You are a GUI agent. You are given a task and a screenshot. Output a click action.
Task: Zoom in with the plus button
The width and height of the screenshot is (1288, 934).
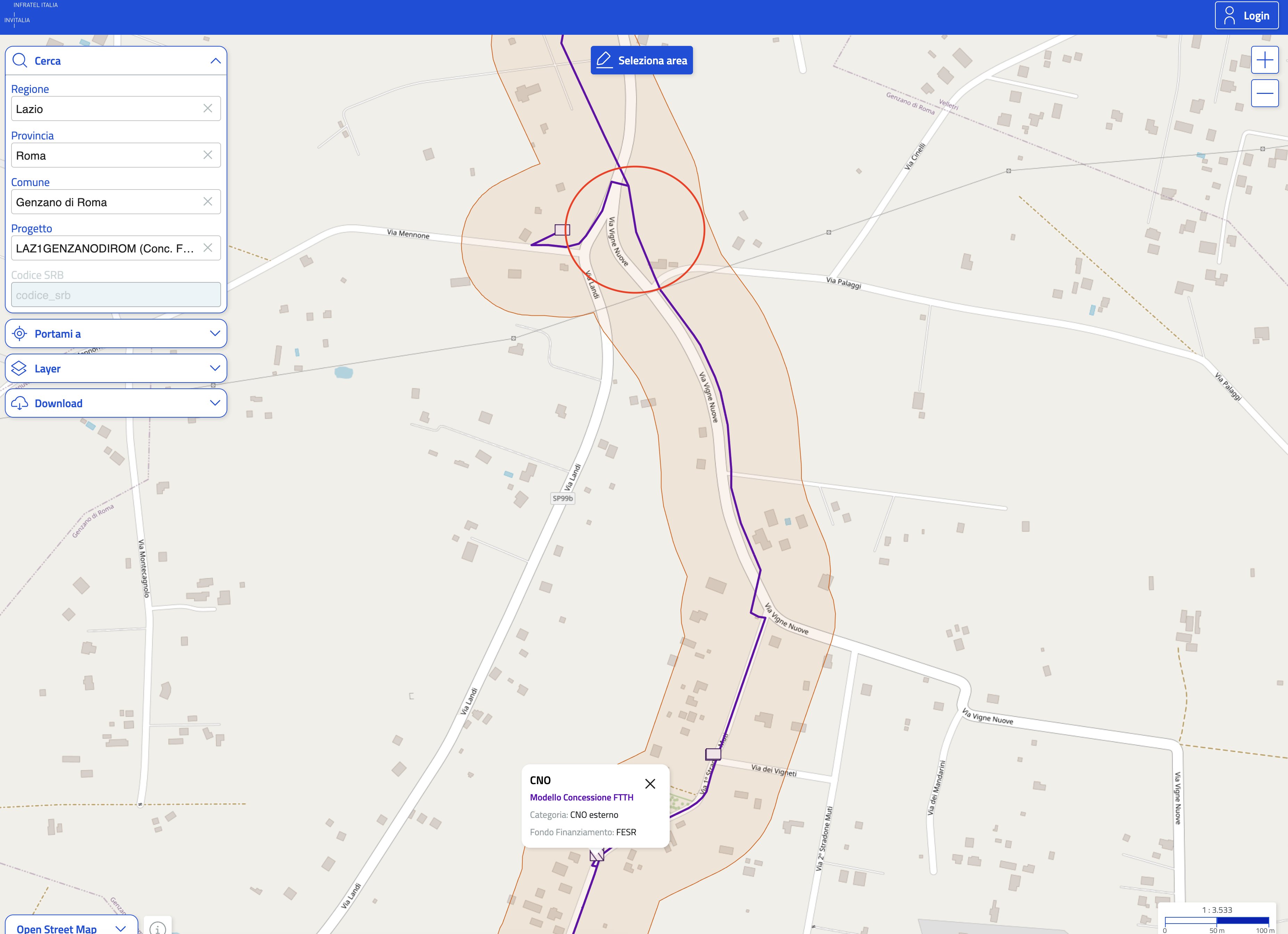pyautogui.click(x=1265, y=60)
